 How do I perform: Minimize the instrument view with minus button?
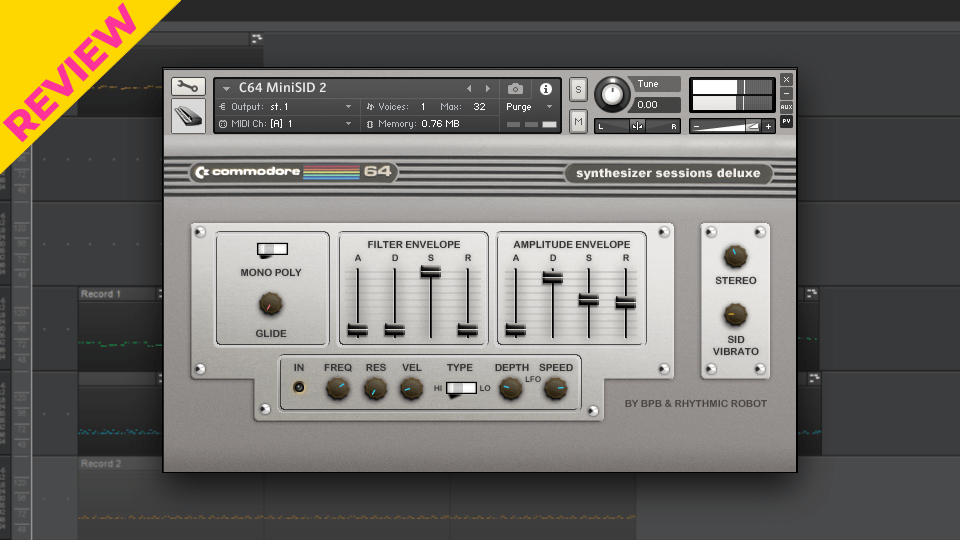click(787, 94)
